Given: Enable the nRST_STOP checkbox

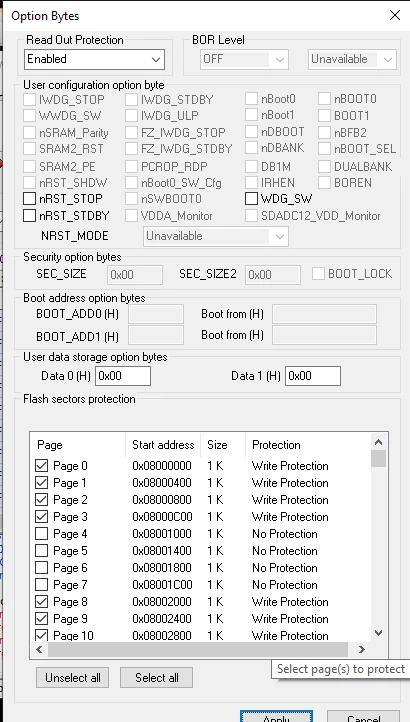Looking at the screenshot, I should coord(29,199).
